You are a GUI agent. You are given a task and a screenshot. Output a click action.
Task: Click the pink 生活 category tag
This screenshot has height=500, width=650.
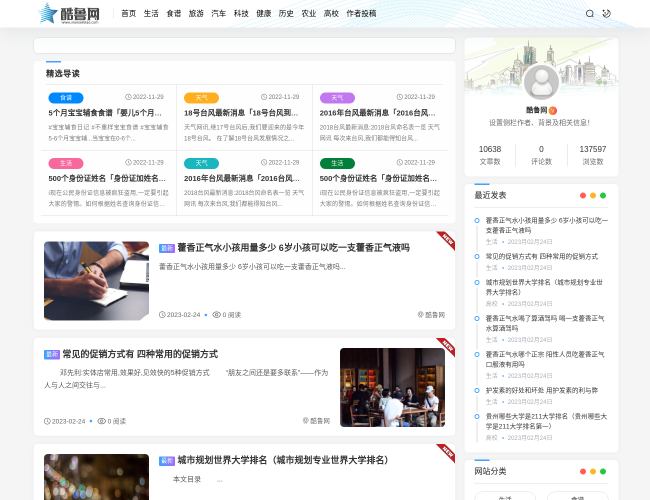tap(66, 163)
